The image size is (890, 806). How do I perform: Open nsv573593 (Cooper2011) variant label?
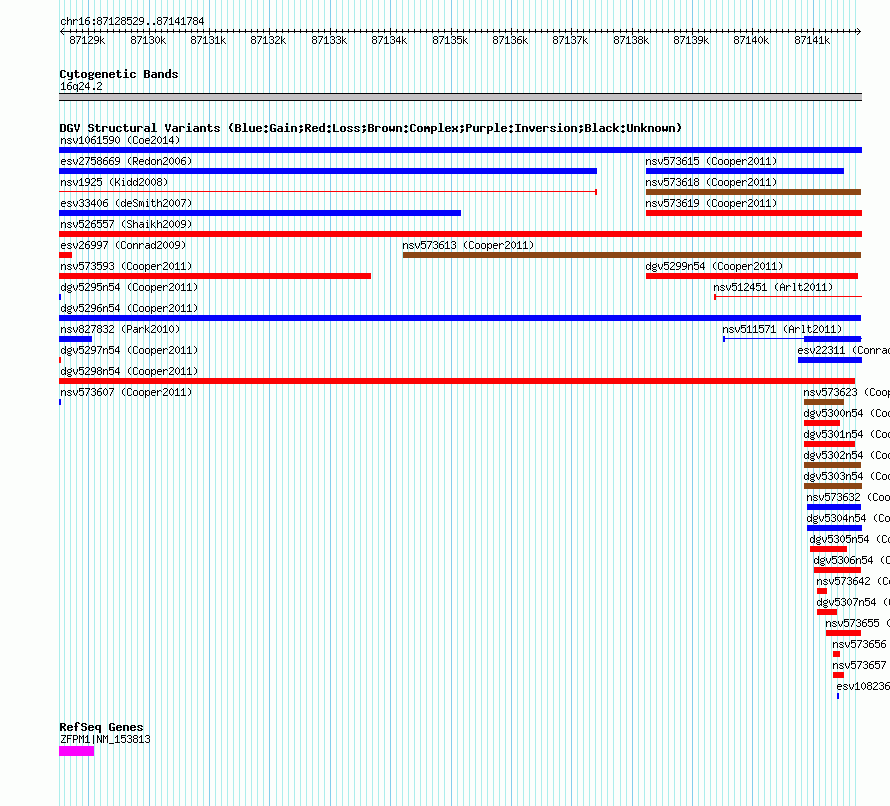[126, 266]
